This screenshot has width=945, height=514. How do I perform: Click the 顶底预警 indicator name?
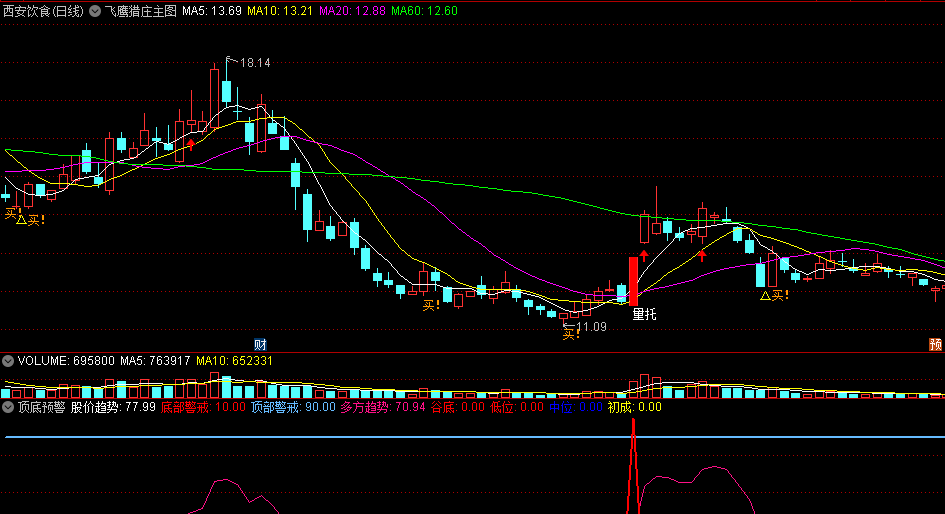click(42, 407)
